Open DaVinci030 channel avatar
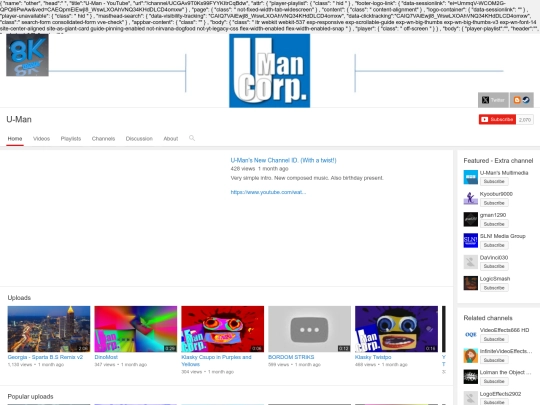Viewport: 540px width, 405px height. click(x=470, y=262)
